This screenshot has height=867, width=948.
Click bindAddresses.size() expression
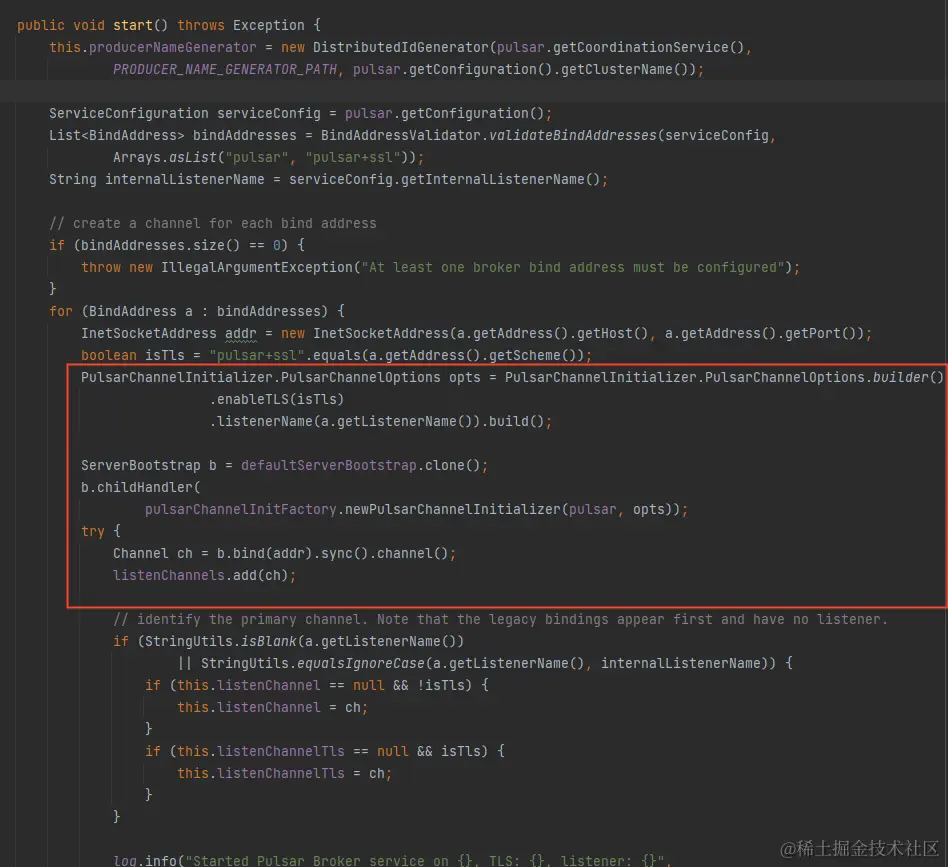[x=160, y=245]
